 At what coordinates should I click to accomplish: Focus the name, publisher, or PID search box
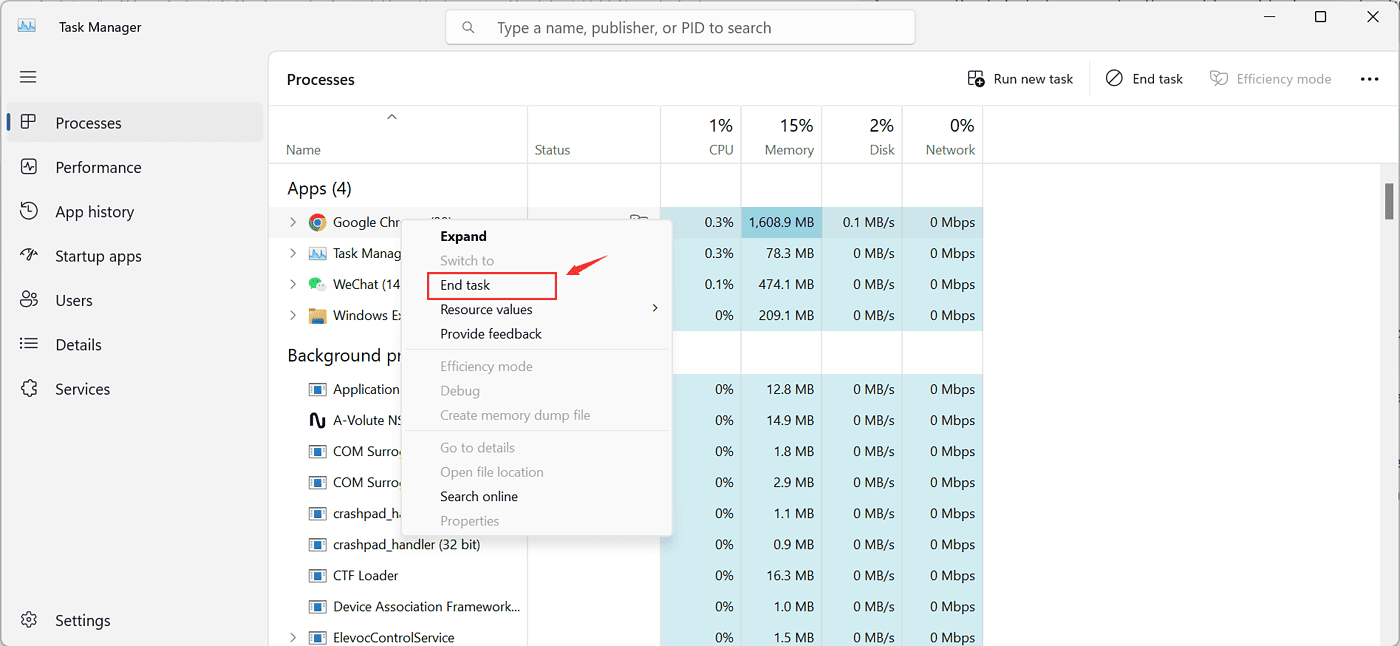tap(680, 28)
